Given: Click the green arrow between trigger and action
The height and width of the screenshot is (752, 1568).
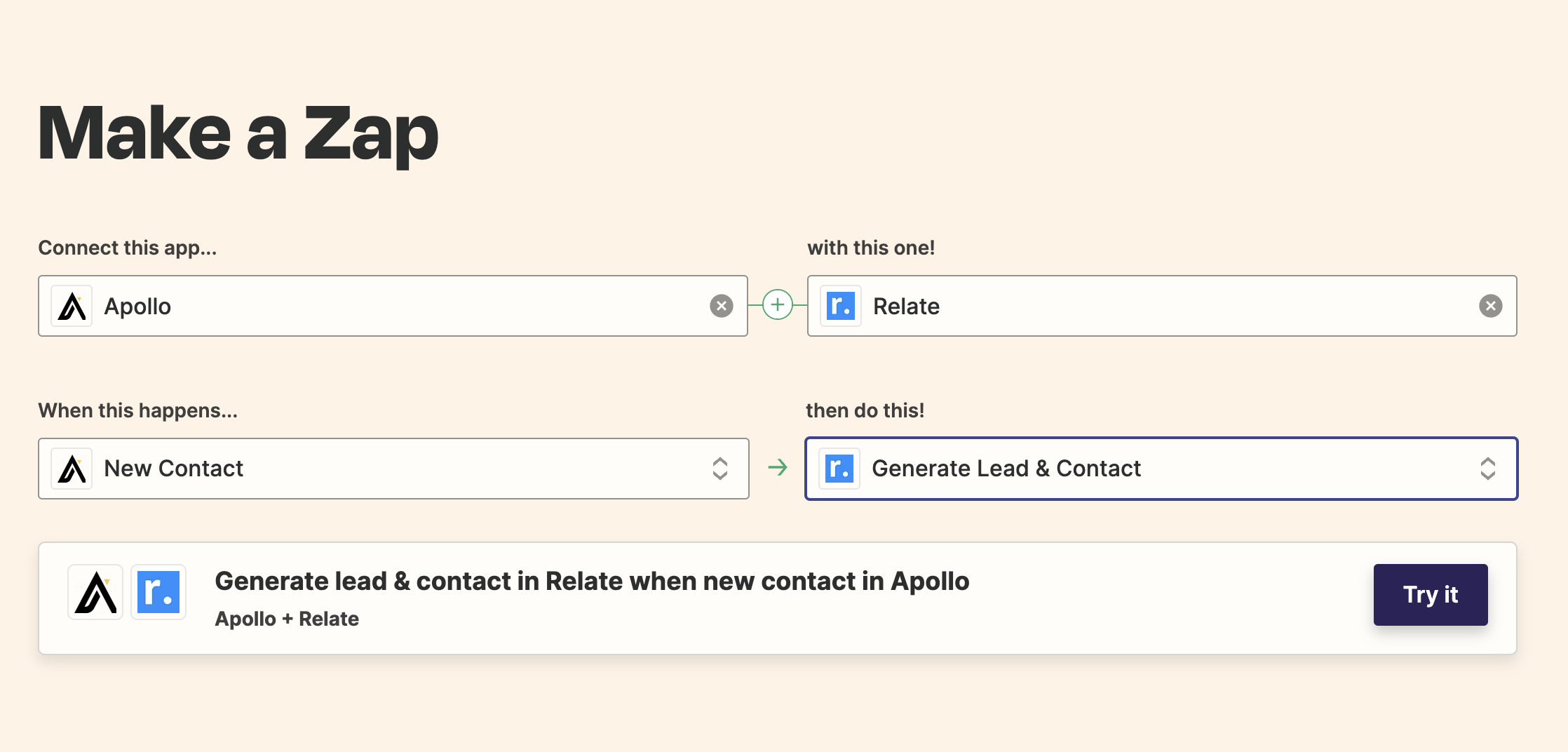Looking at the screenshot, I should (x=777, y=468).
